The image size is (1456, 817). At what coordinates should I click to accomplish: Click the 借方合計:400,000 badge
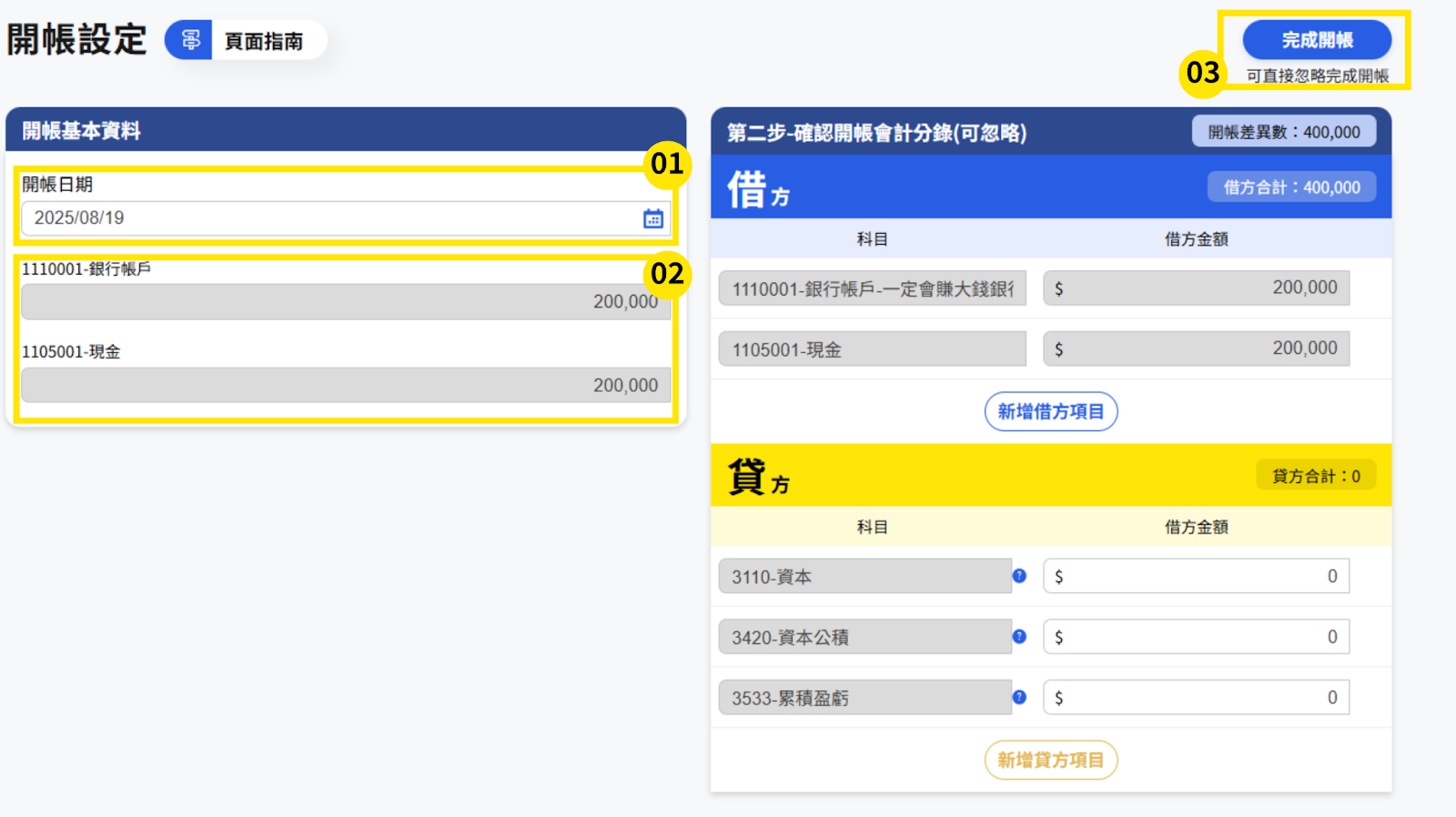tap(1292, 187)
